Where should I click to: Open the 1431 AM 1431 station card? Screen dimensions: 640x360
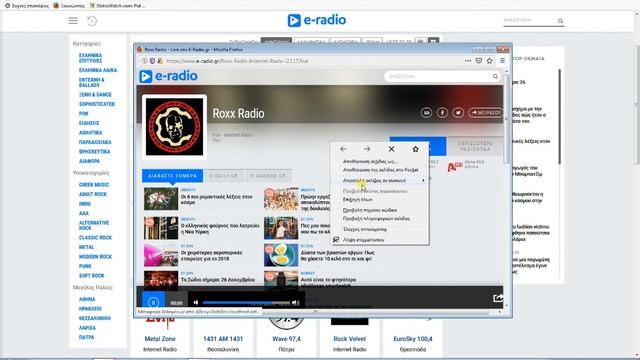coord(223,338)
